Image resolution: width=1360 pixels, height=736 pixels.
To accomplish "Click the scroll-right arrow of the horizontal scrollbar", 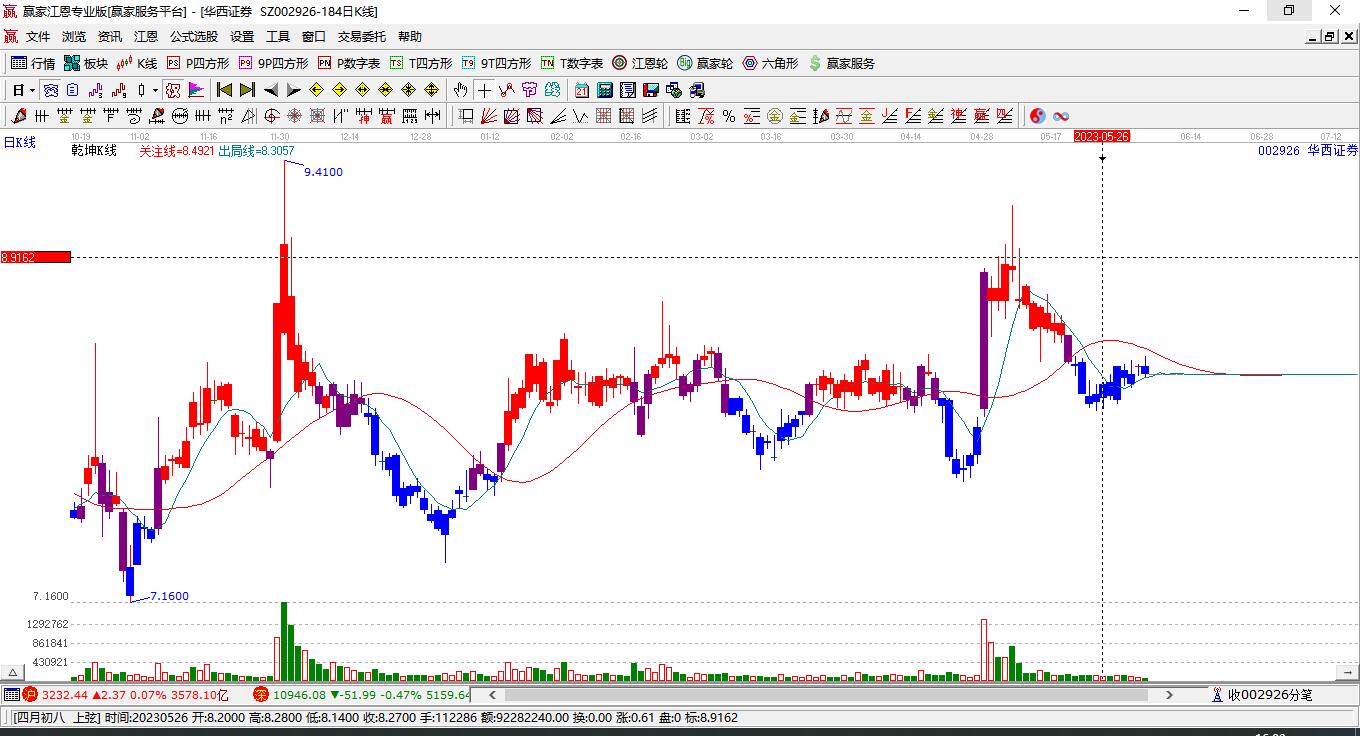I will coord(1169,694).
